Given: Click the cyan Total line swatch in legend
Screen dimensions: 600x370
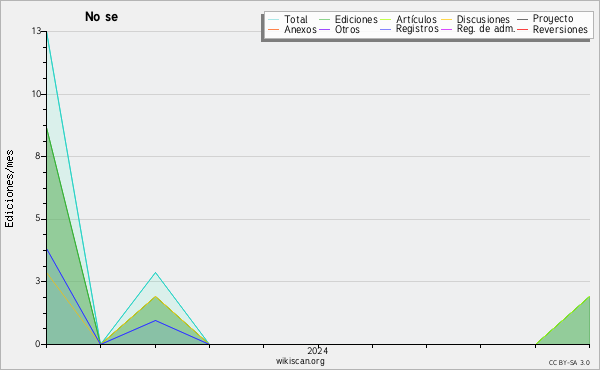Looking at the screenshot, I should 274,20.
